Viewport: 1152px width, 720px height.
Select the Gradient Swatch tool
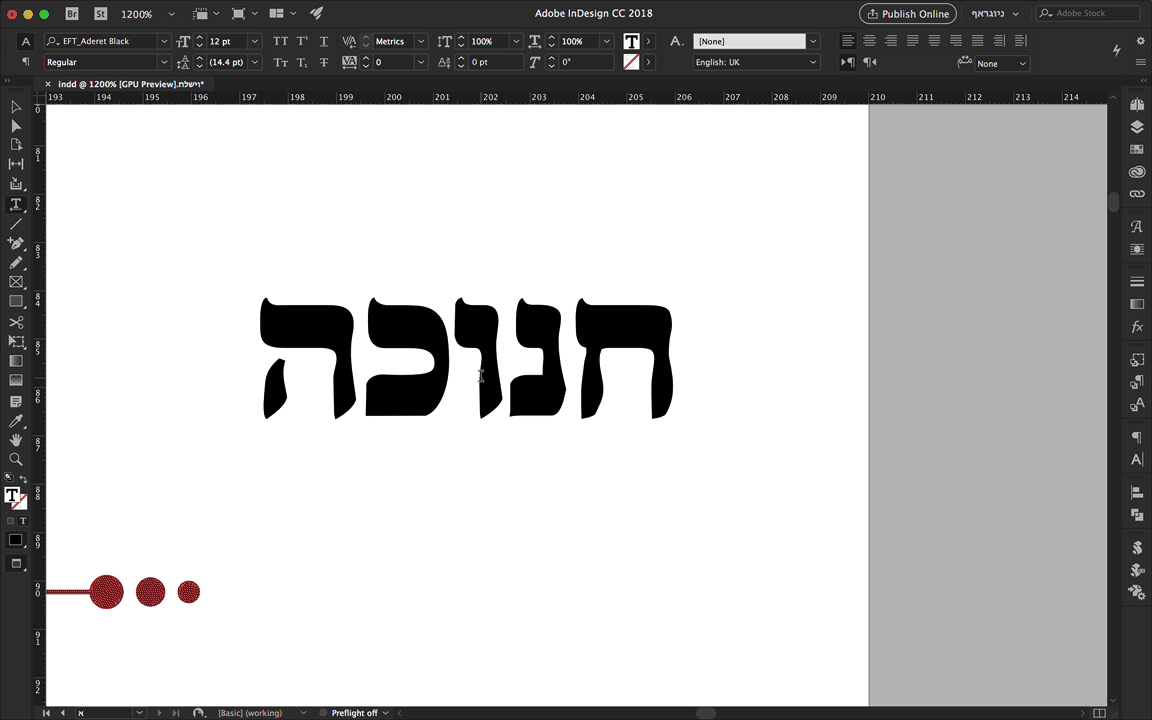15,361
